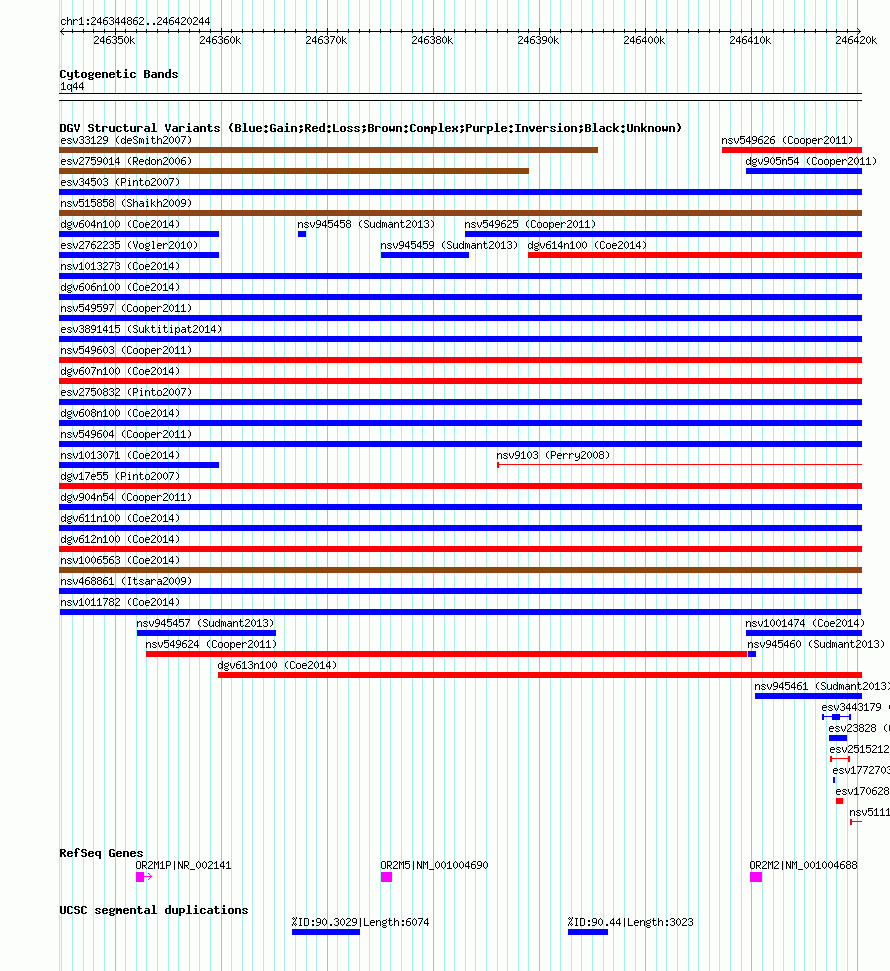This screenshot has height=971, width=890.
Task: Open nsv549624 (Cooper2011) loss variant
Action: click(x=447, y=655)
